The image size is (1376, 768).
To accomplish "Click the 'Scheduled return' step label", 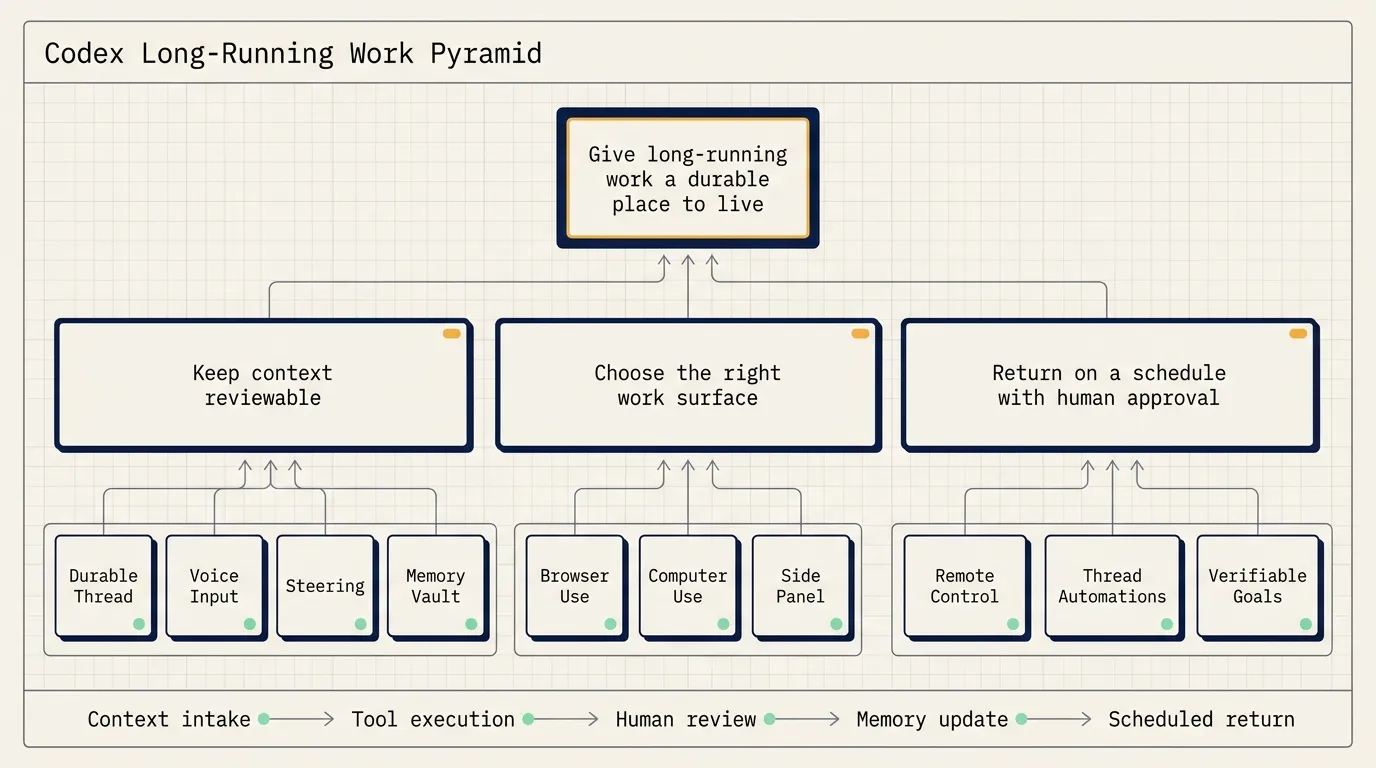I will (x=1201, y=719).
